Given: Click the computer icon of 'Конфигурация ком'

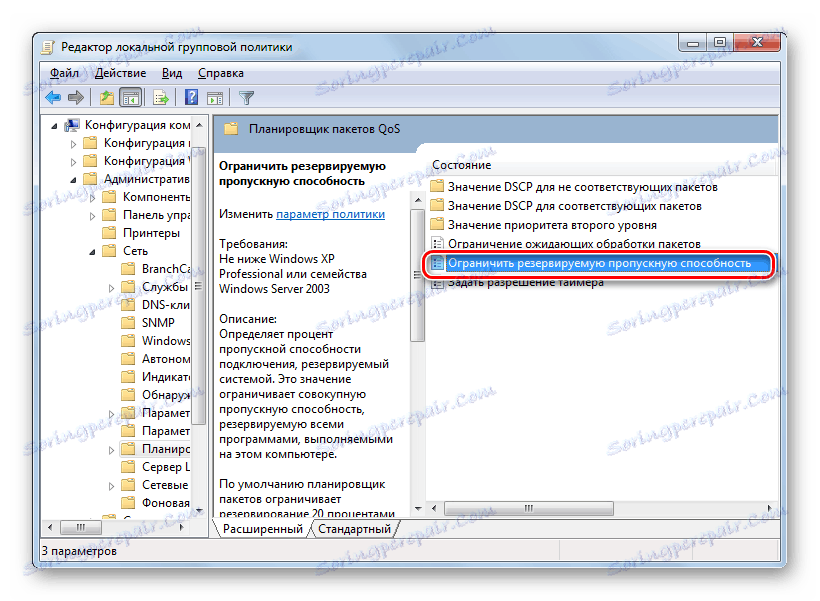Looking at the screenshot, I should [x=72, y=125].
